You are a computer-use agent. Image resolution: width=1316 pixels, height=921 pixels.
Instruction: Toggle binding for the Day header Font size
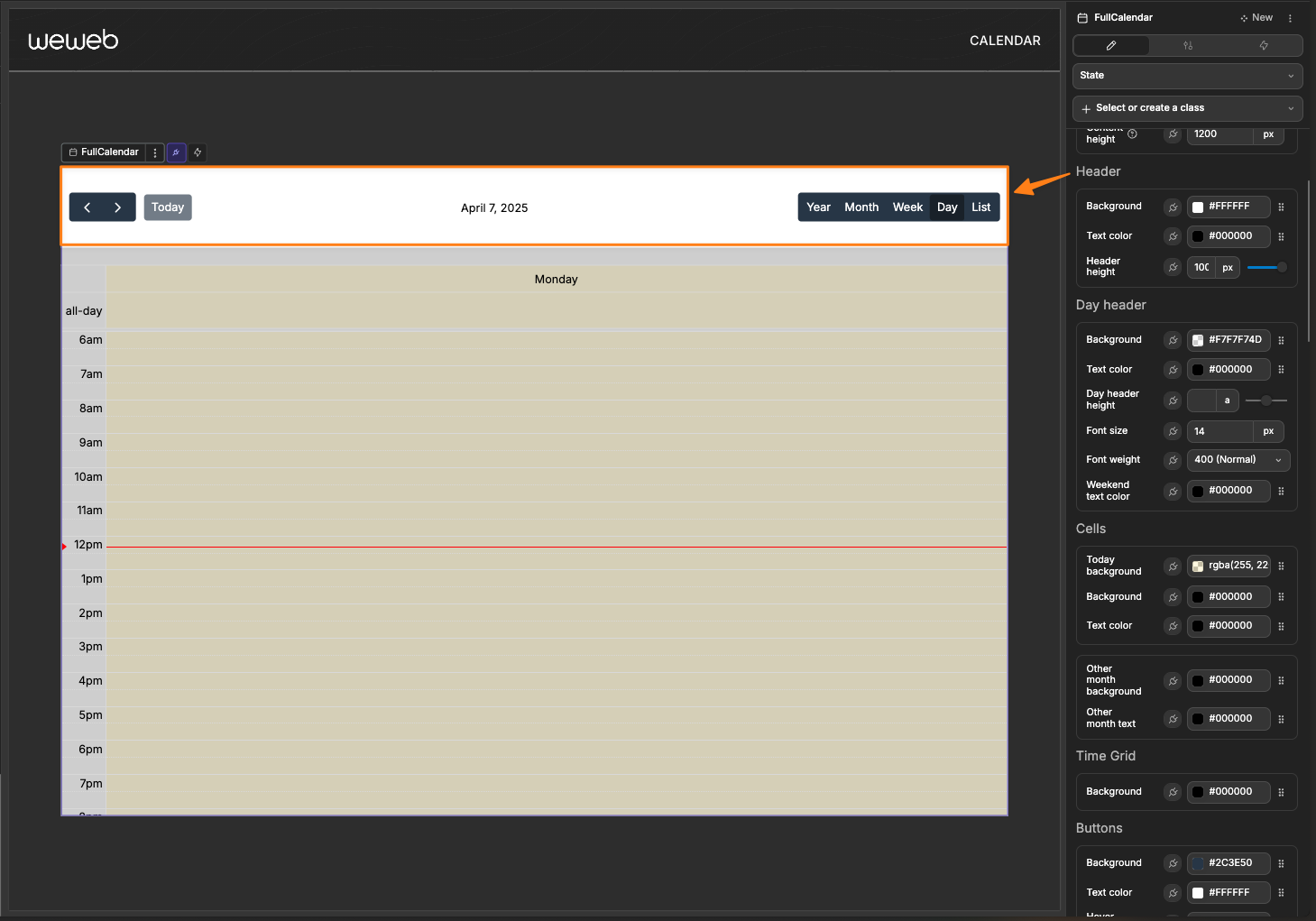click(1172, 431)
